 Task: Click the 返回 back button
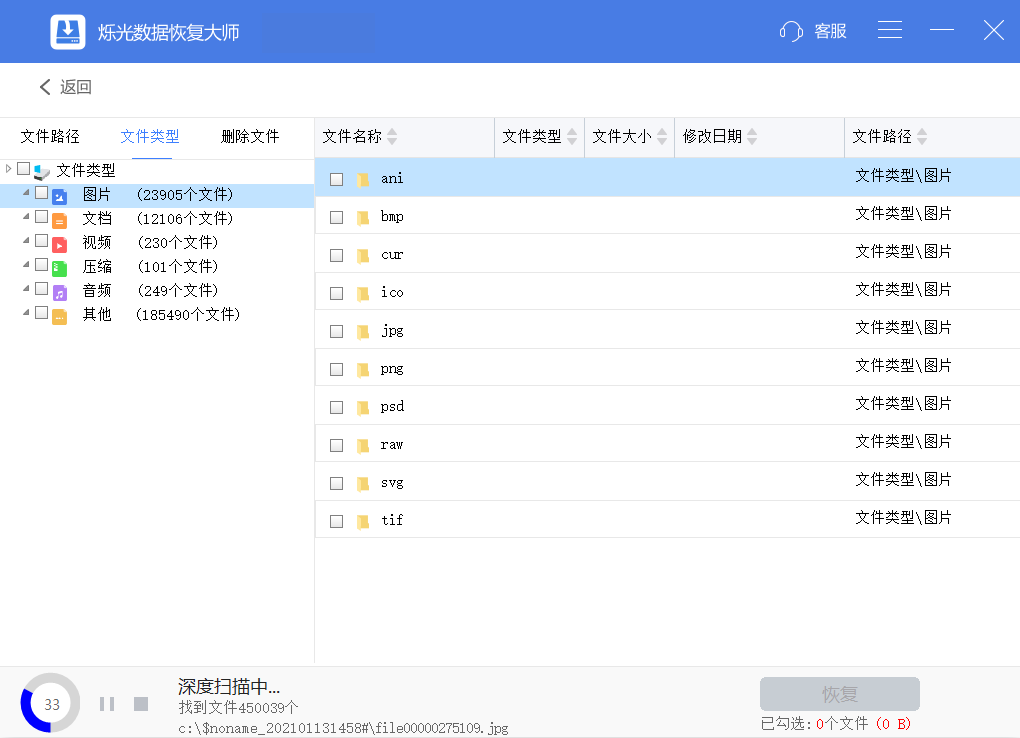pos(66,87)
